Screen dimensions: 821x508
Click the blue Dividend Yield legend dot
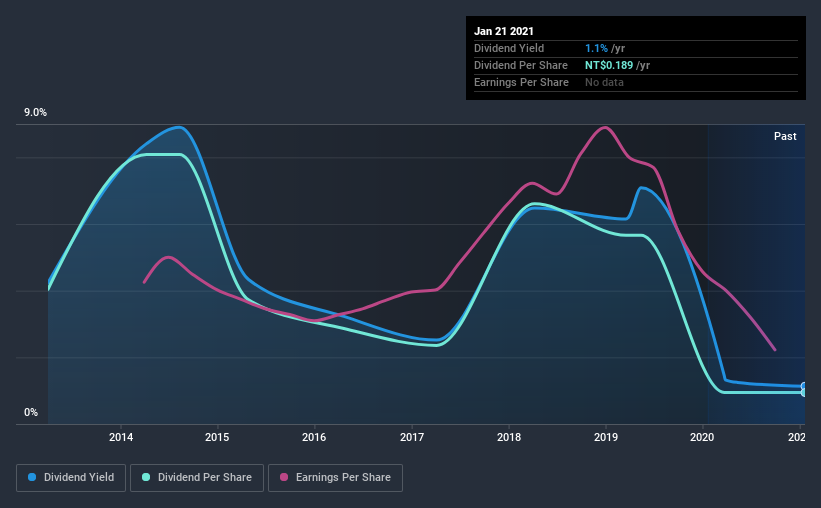click(32, 477)
